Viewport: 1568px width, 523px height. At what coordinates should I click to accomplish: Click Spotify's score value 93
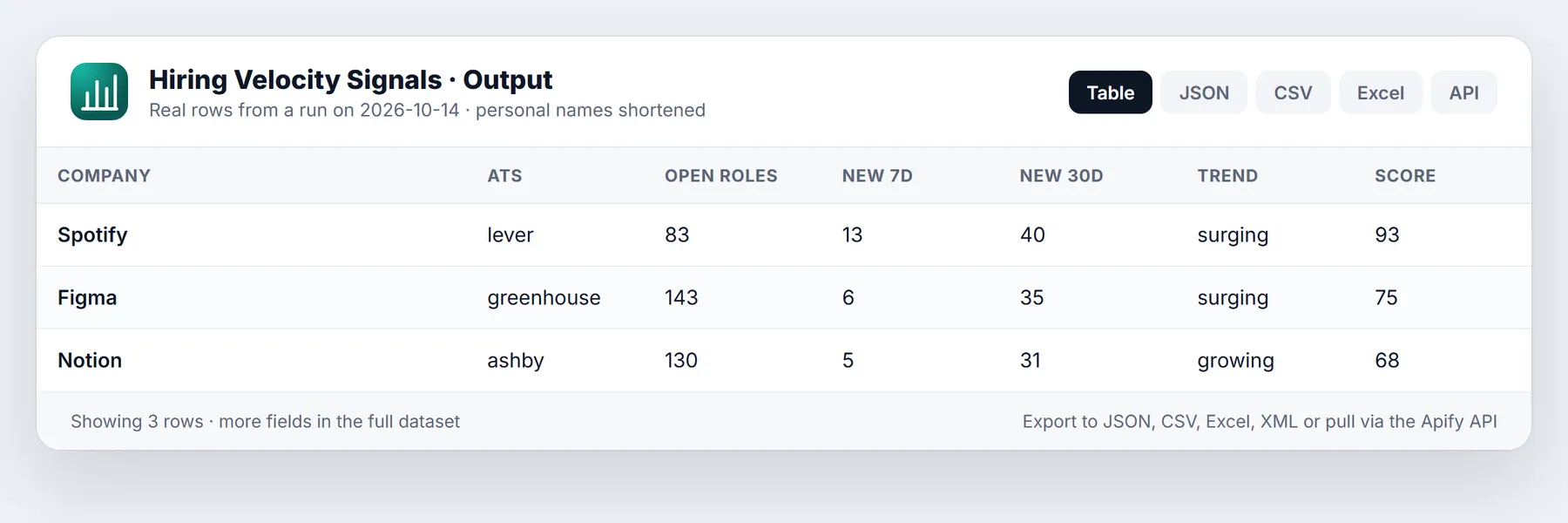click(x=1387, y=235)
